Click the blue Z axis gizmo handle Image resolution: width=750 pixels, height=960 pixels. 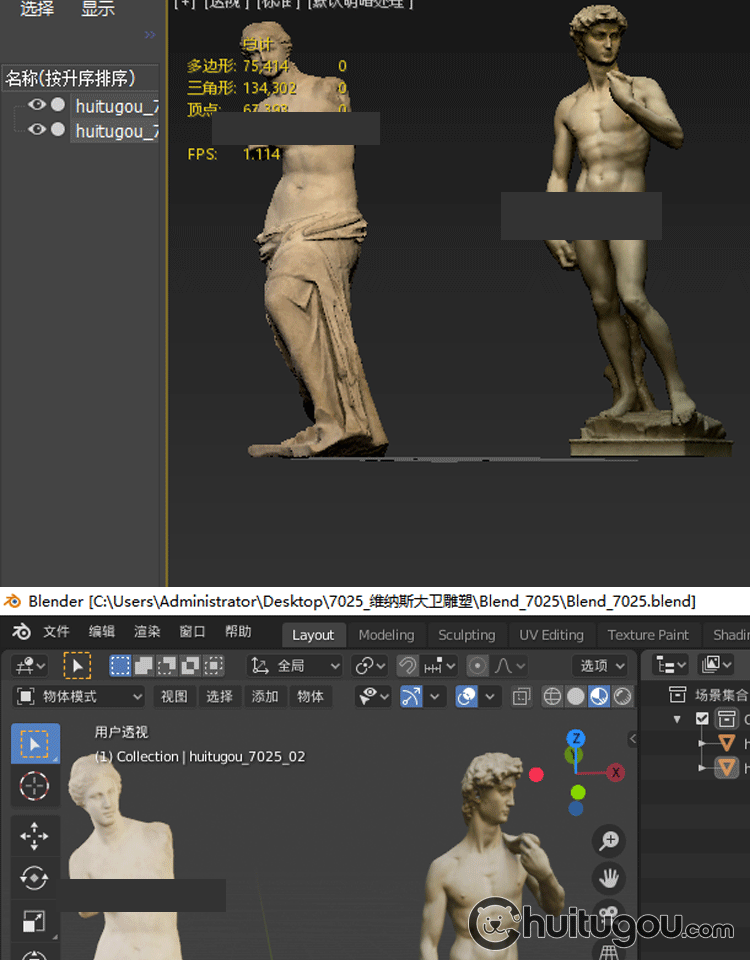(x=575, y=739)
